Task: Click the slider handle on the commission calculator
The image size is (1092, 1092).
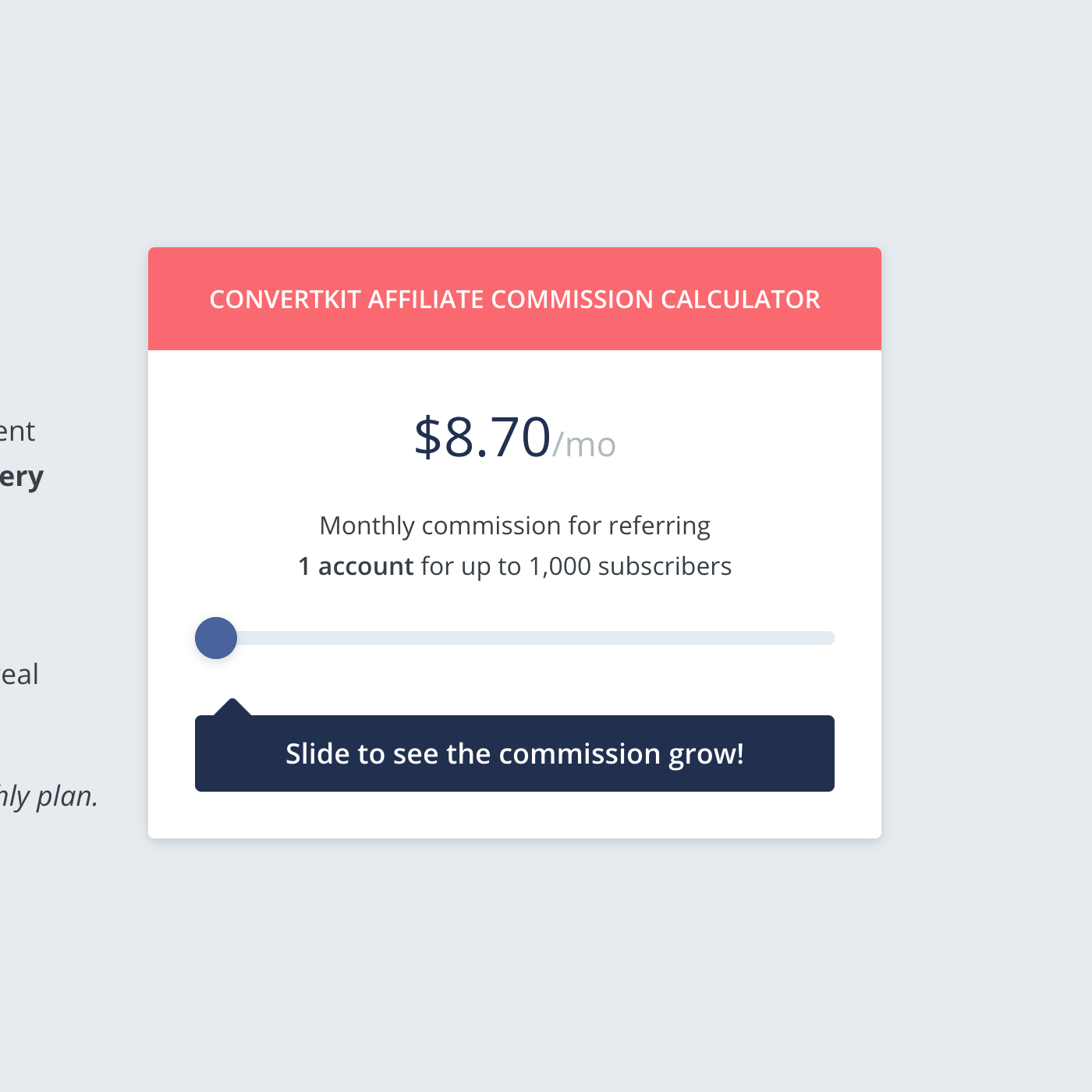Action: 215,637
